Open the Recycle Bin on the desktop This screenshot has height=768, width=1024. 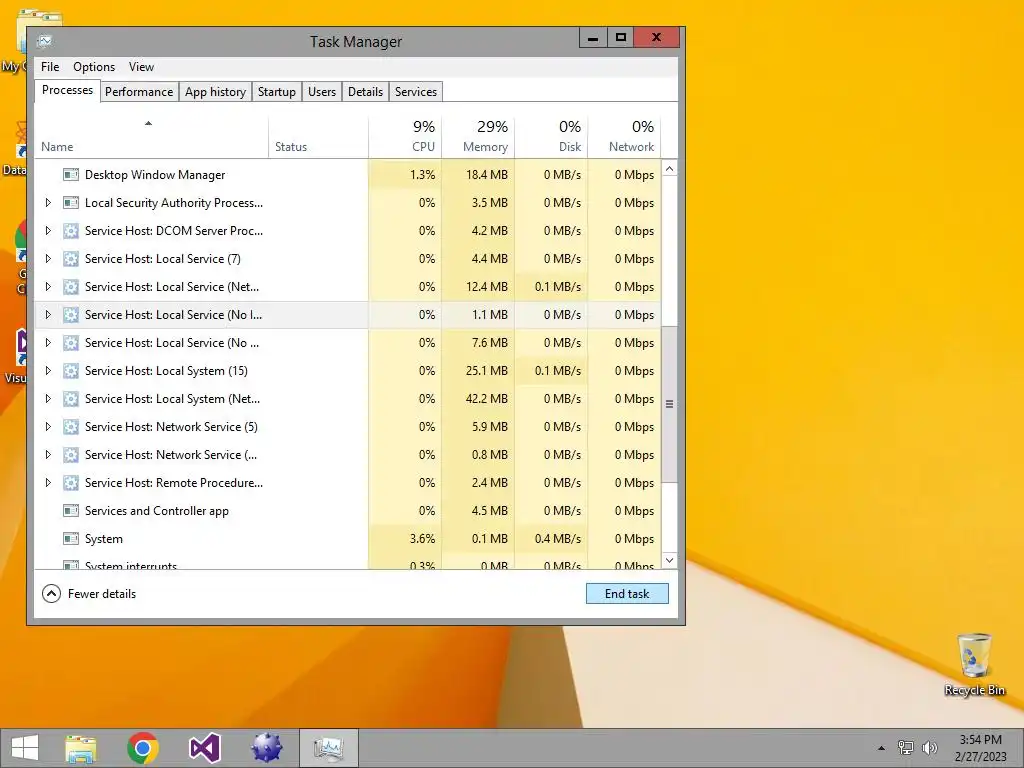[974, 664]
